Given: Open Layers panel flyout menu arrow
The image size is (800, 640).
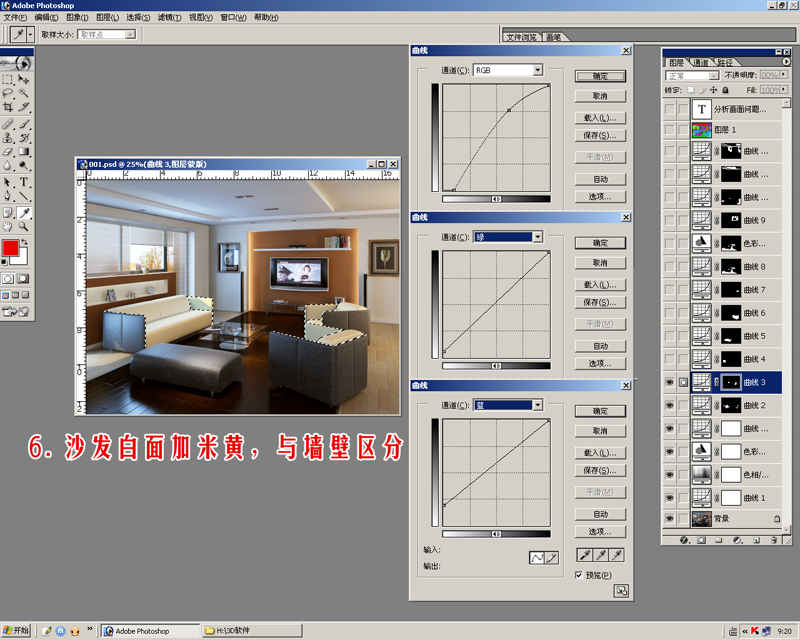Looking at the screenshot, I should click(786, 61).
